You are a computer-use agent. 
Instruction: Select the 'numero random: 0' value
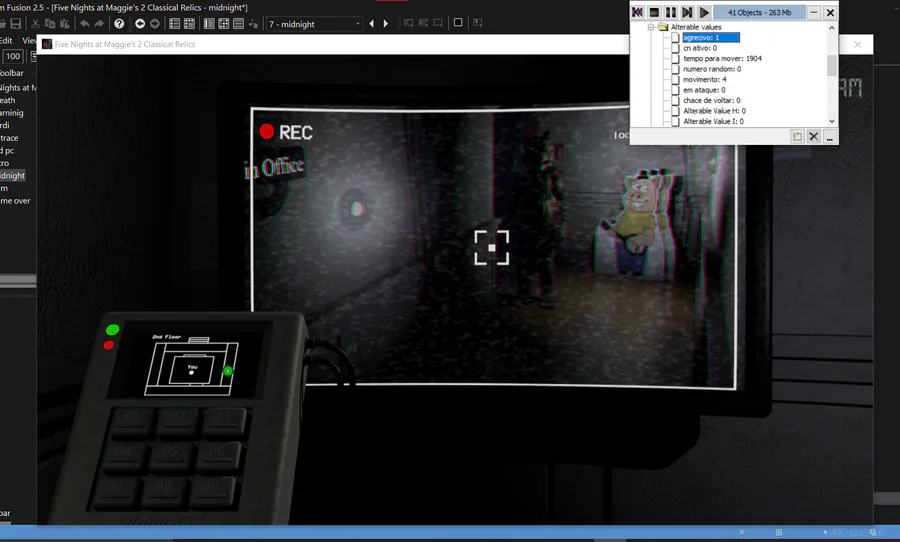(x=712, y=69)
